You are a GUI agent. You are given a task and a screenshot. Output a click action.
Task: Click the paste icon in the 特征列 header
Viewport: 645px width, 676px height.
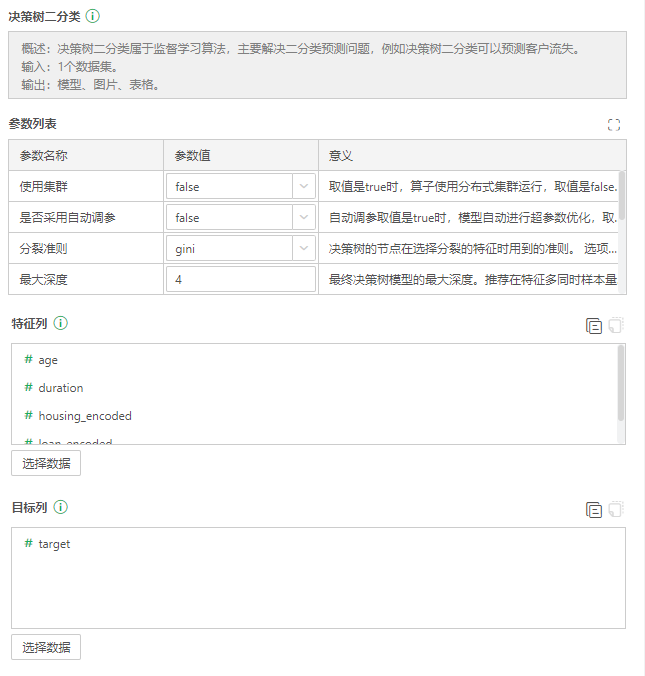click(616, 326)
